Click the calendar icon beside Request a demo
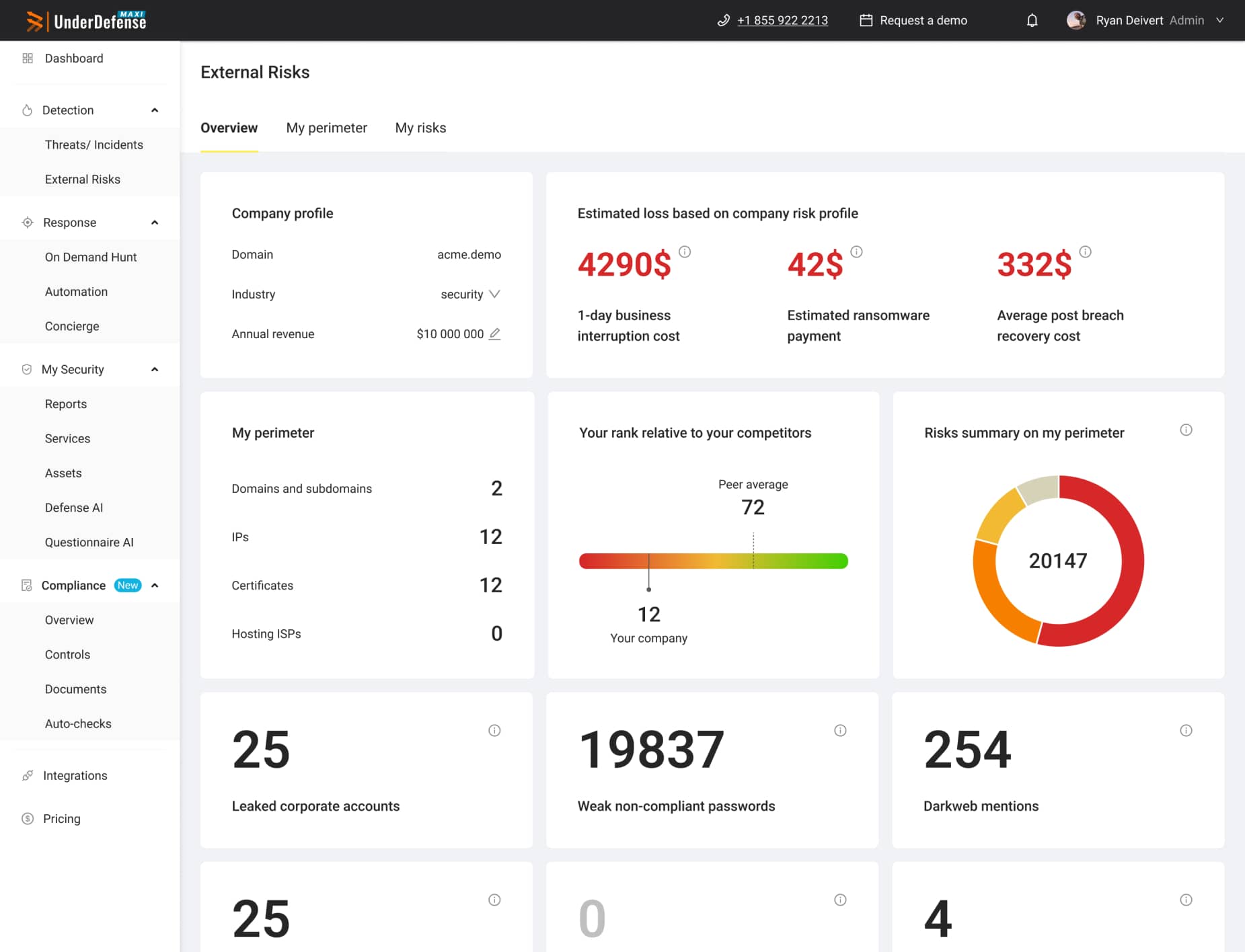Screen dimensions: 1245x952 tap(866, 20)
